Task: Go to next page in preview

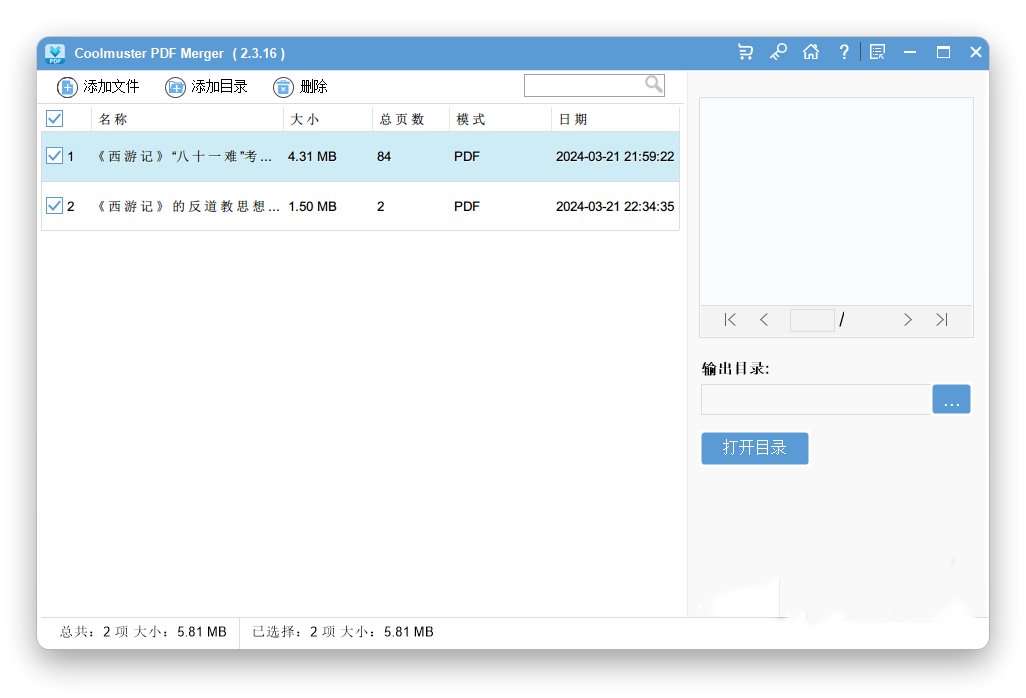Action: 908,320
